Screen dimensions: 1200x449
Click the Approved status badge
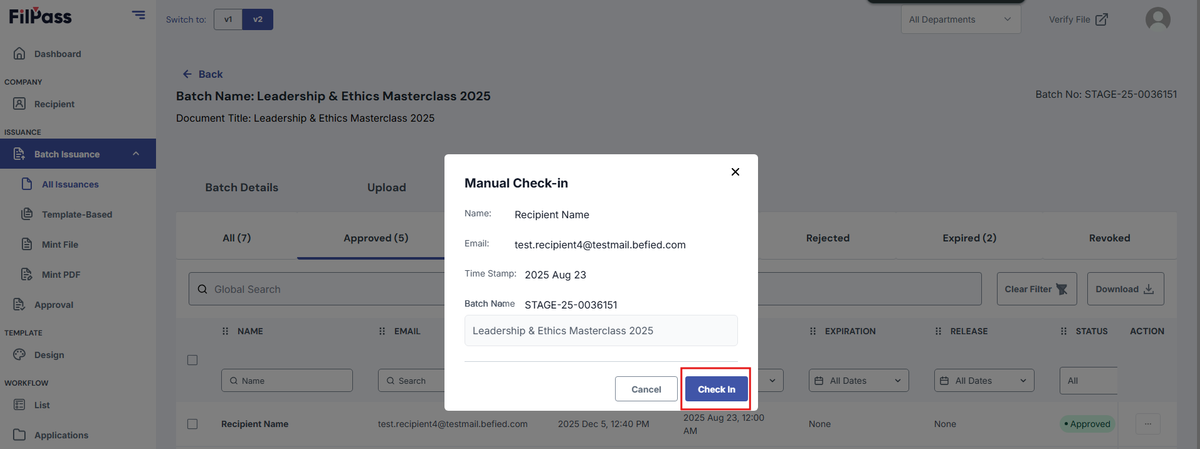pyautogui.click(x=1087, y=424)
